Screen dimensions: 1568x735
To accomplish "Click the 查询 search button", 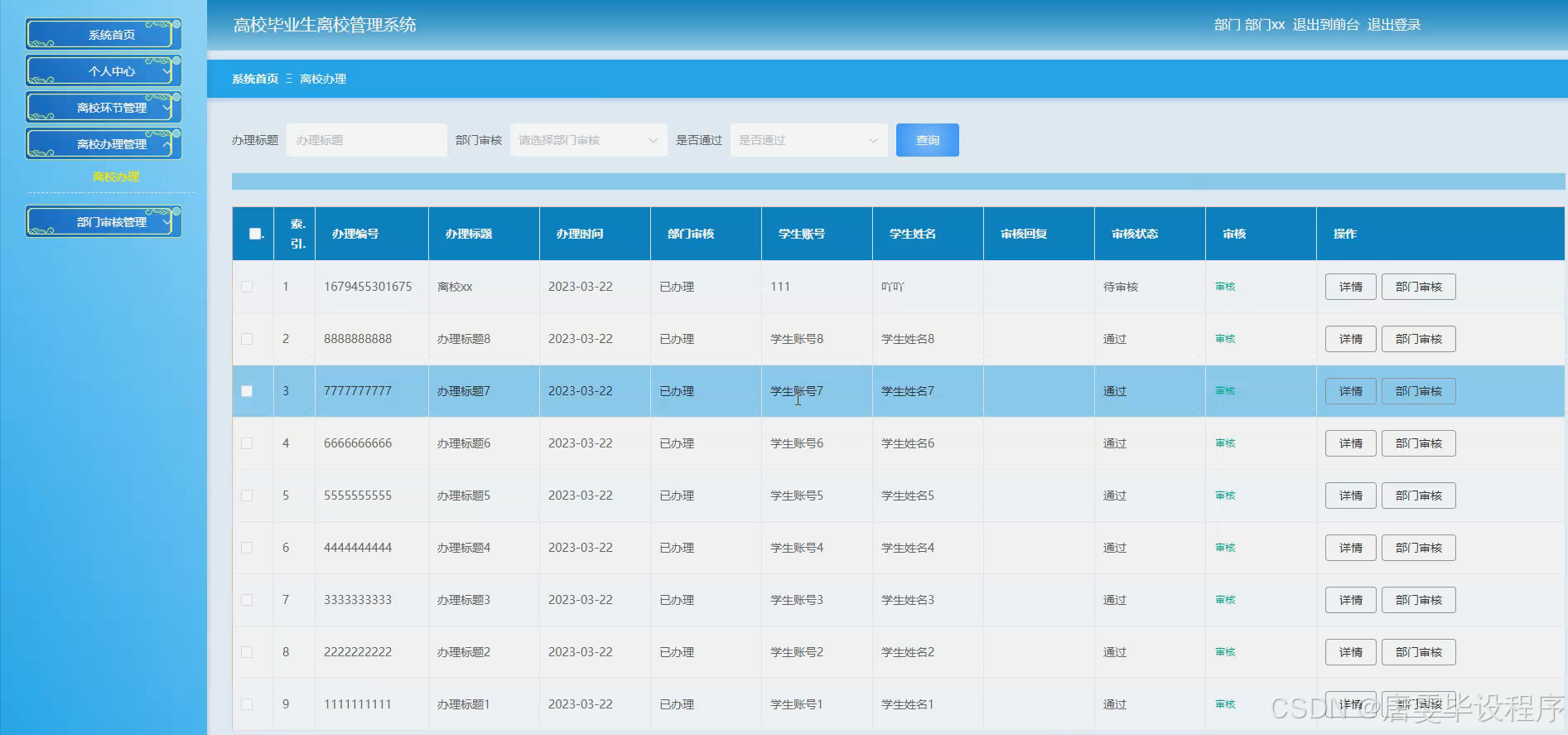I will (x=928, y=140).
